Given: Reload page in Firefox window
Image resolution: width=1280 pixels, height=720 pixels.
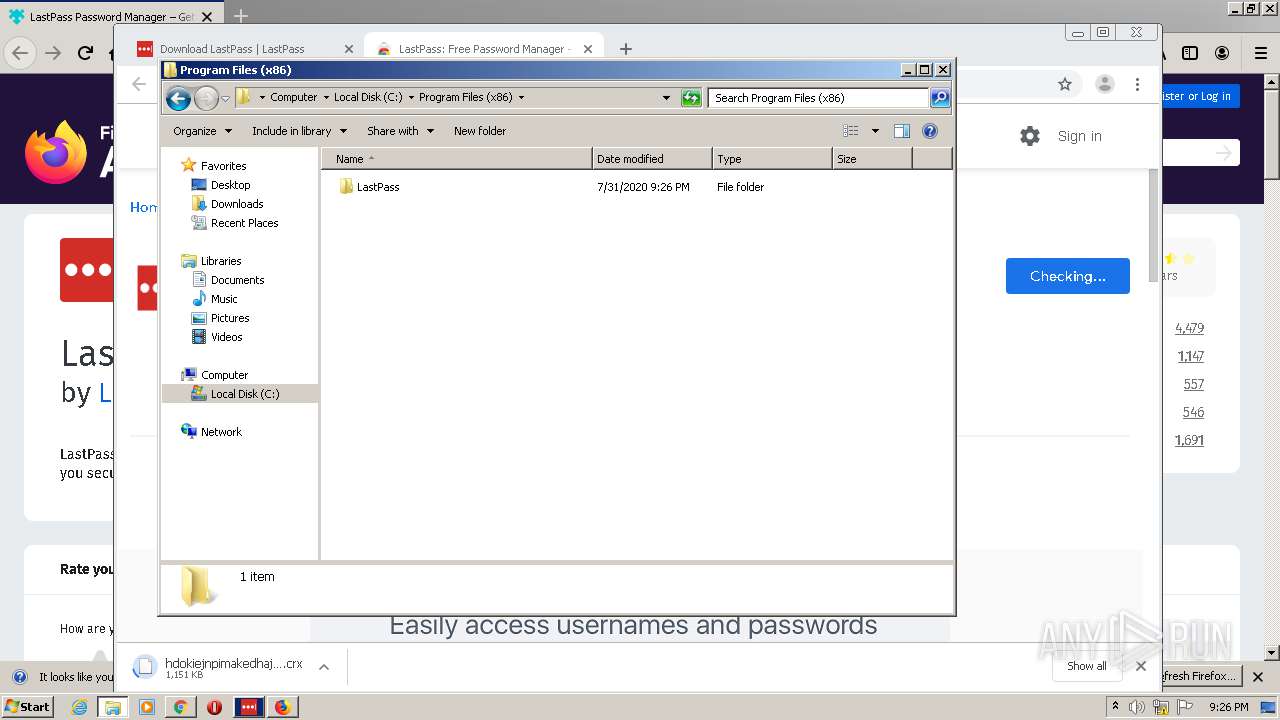Looking at the screenshot, I should click(x=85, y=53).
